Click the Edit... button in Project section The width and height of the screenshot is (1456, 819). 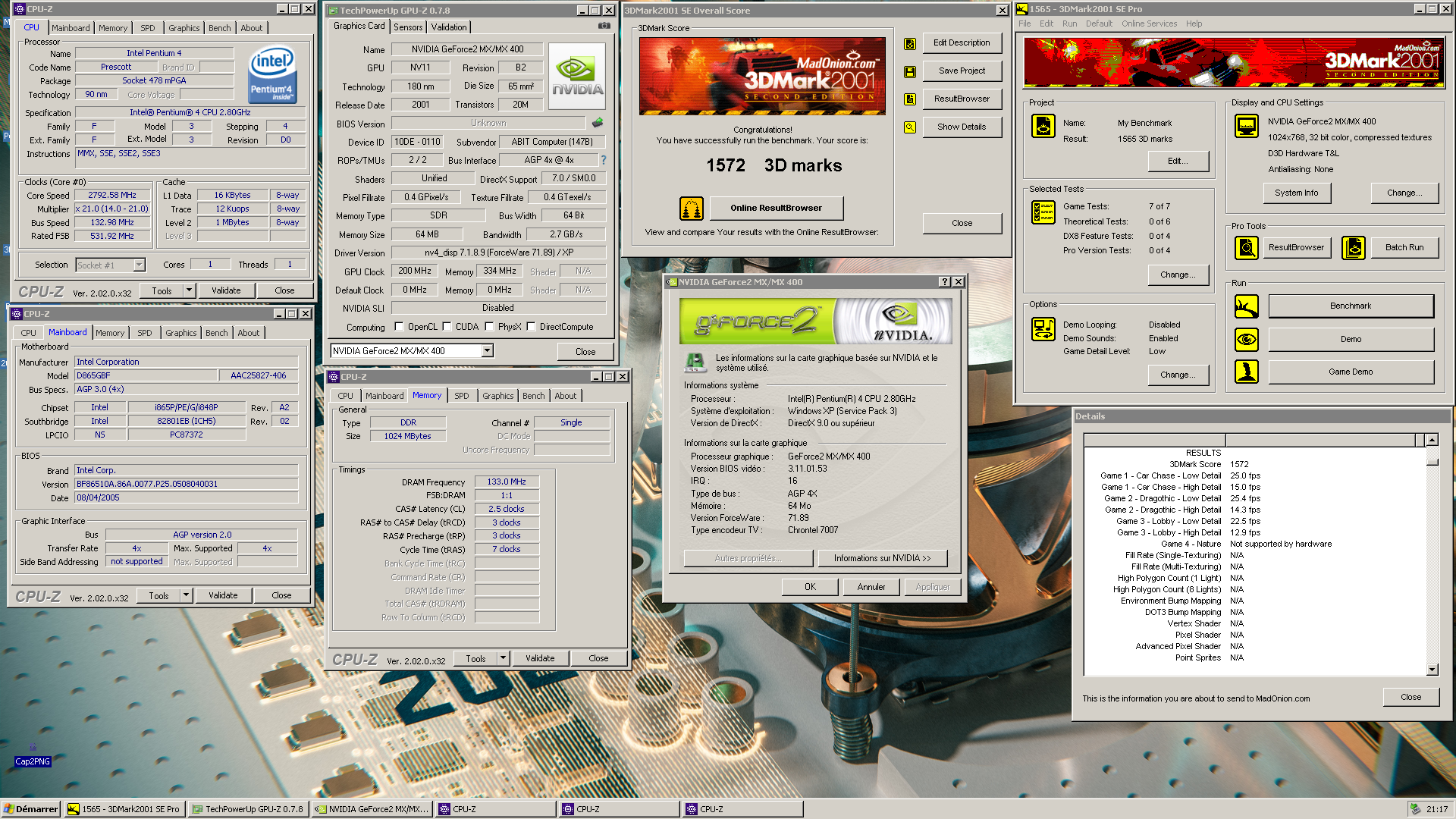tap(1178, 161)
